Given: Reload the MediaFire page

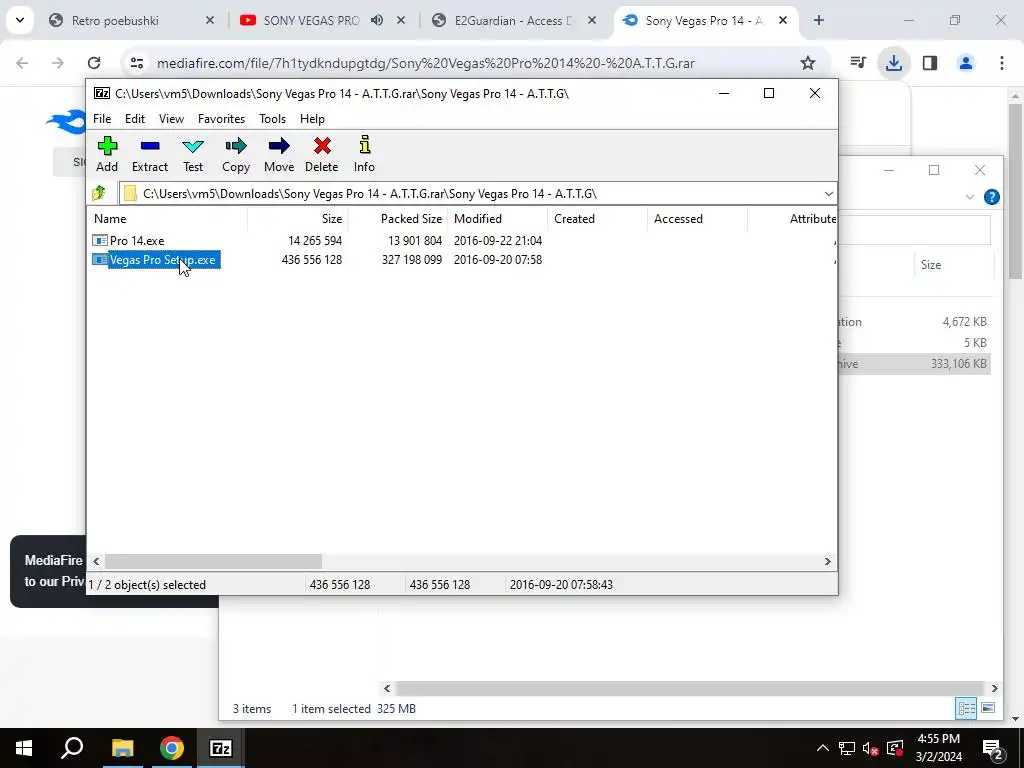Looking at the screenshot, I should [94, 63].
